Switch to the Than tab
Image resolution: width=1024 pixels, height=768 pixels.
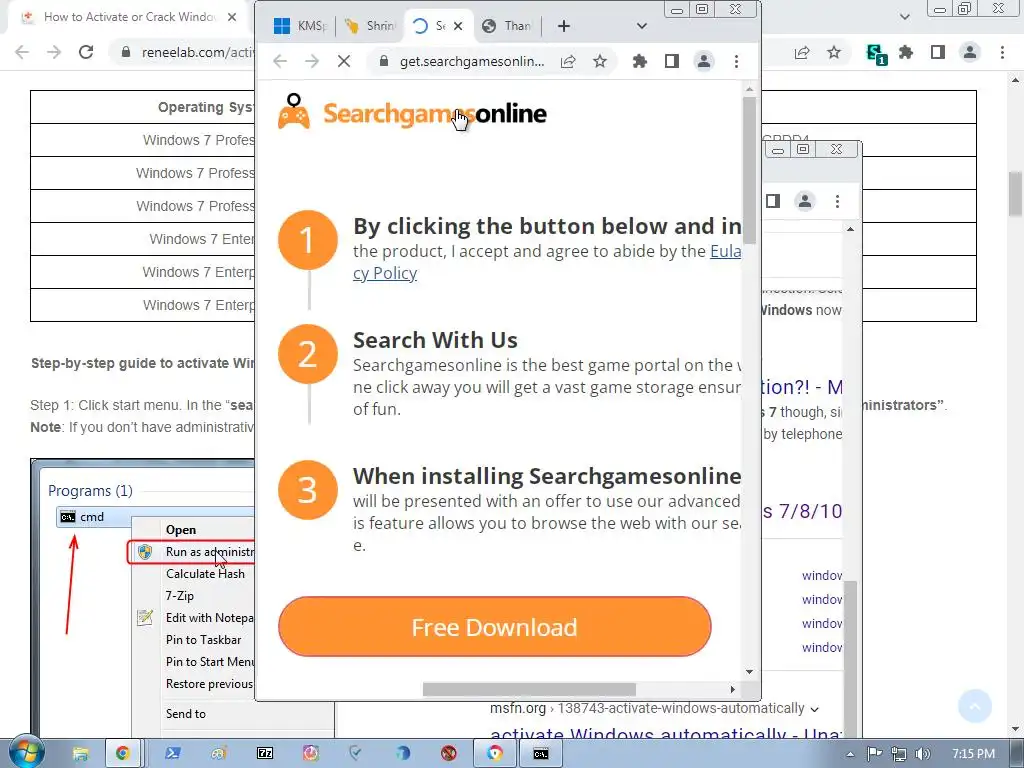tap(507, 25)
